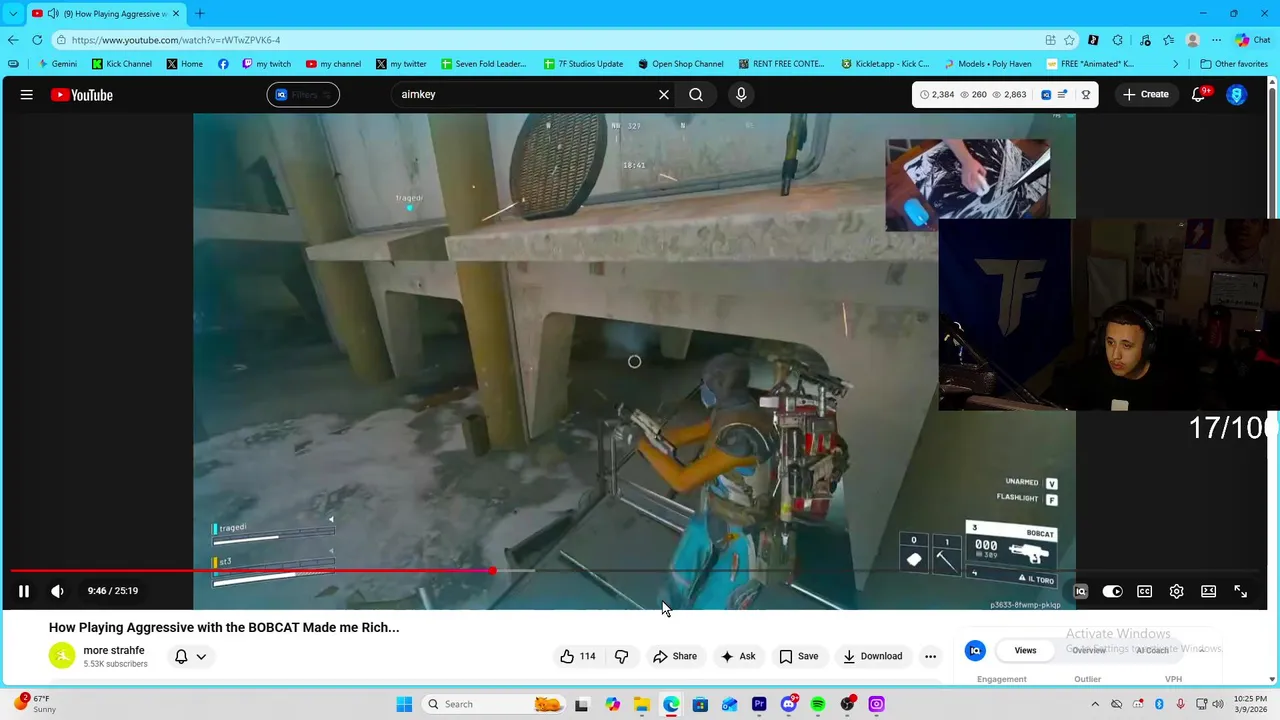
Task: Select the Overview tab in vidIQ panel
Action: click(1089, 650)
